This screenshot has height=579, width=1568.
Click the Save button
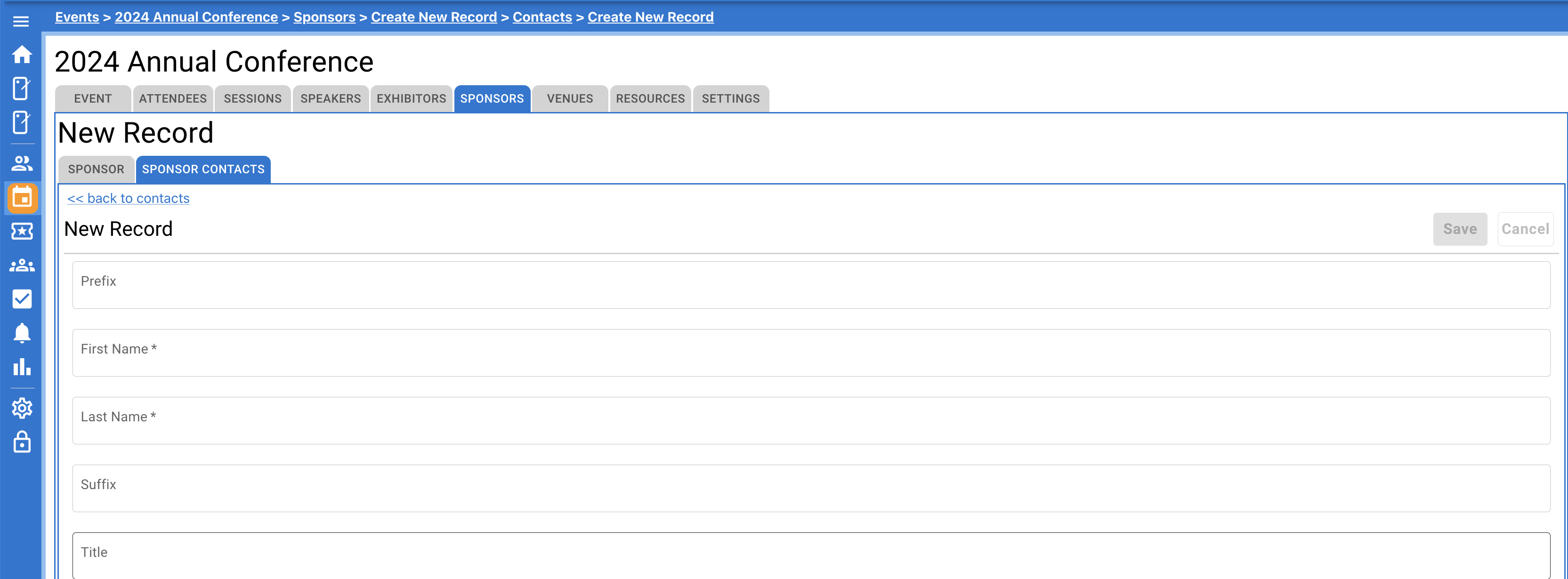(x=1460, y=229)
